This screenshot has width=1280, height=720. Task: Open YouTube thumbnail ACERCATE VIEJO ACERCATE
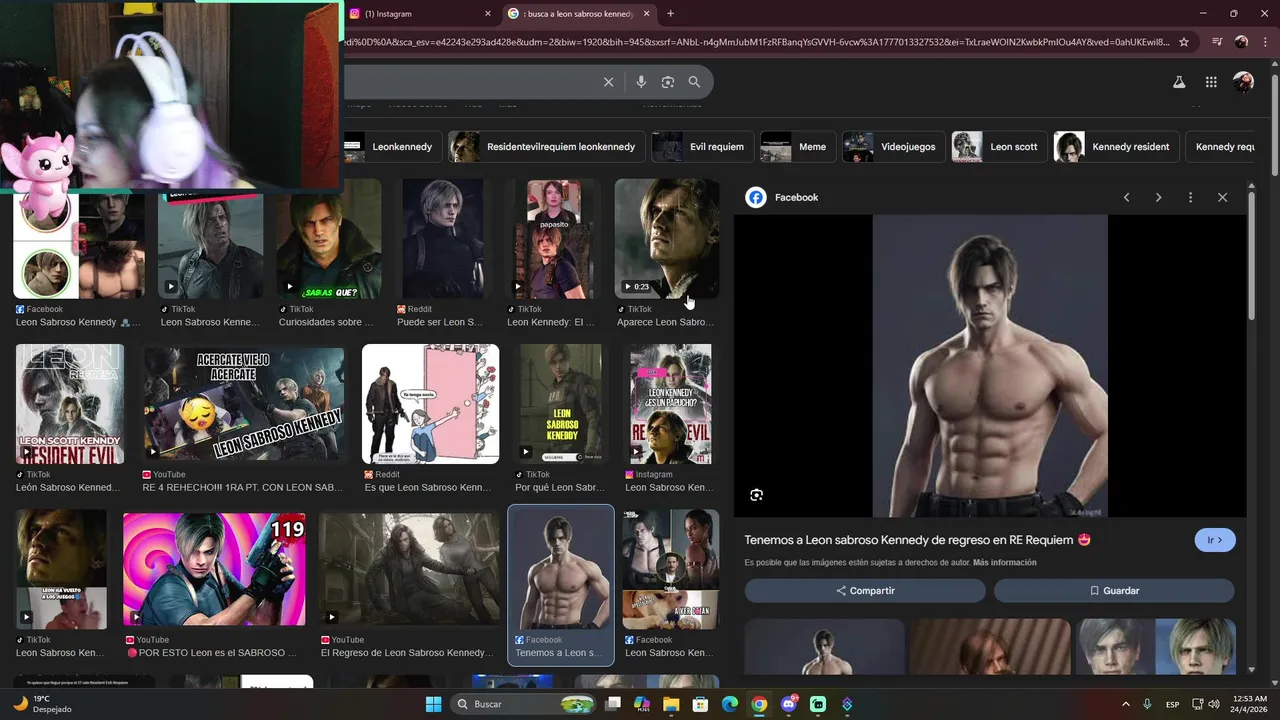click(243, 404)
